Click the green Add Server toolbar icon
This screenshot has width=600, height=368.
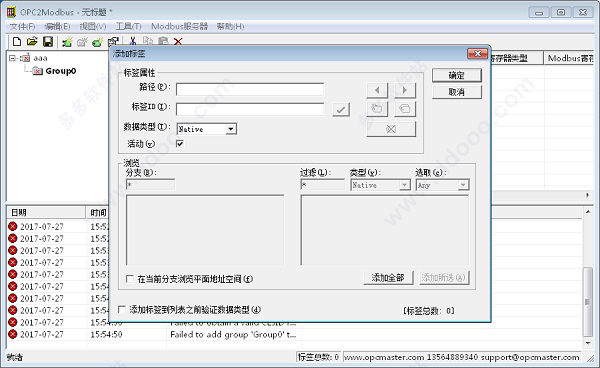[67, 42]
